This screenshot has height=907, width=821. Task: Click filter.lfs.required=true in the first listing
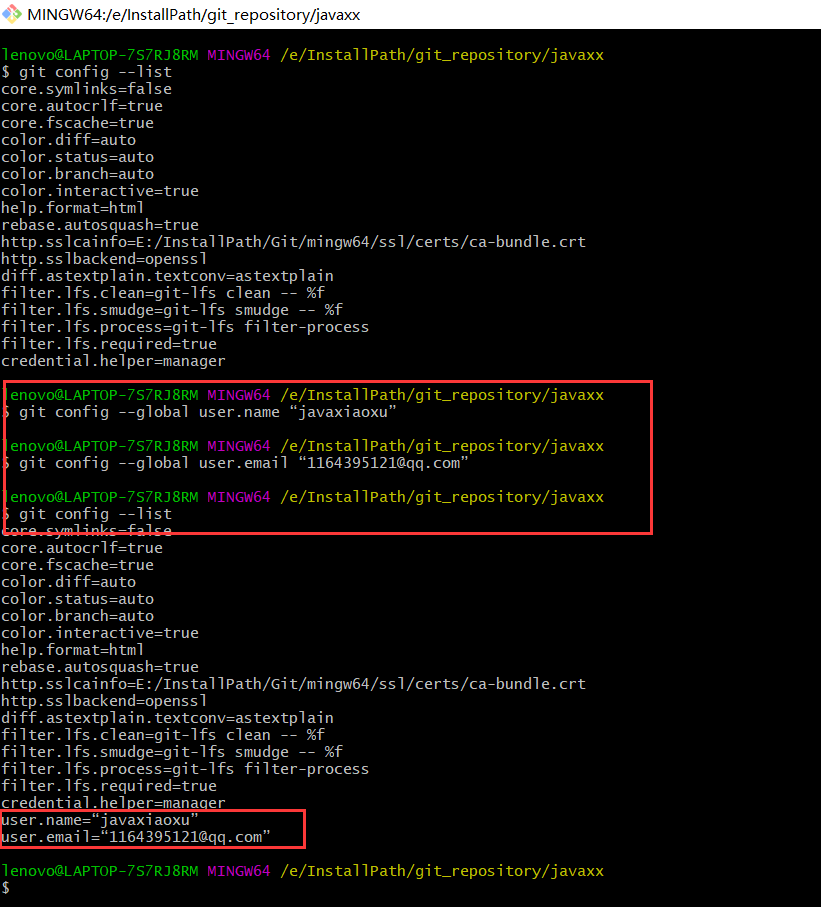point(109,344)
